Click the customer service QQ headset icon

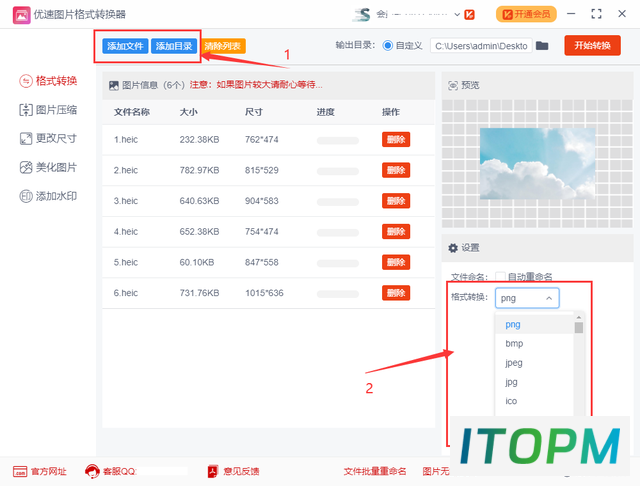click(92, 471)
